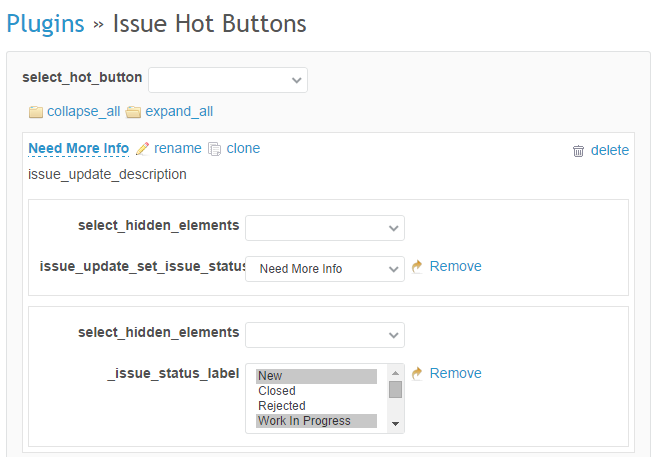The image size is (657, 457).
Task: Click the status list scroll down arrow
Action: (395, 424)
